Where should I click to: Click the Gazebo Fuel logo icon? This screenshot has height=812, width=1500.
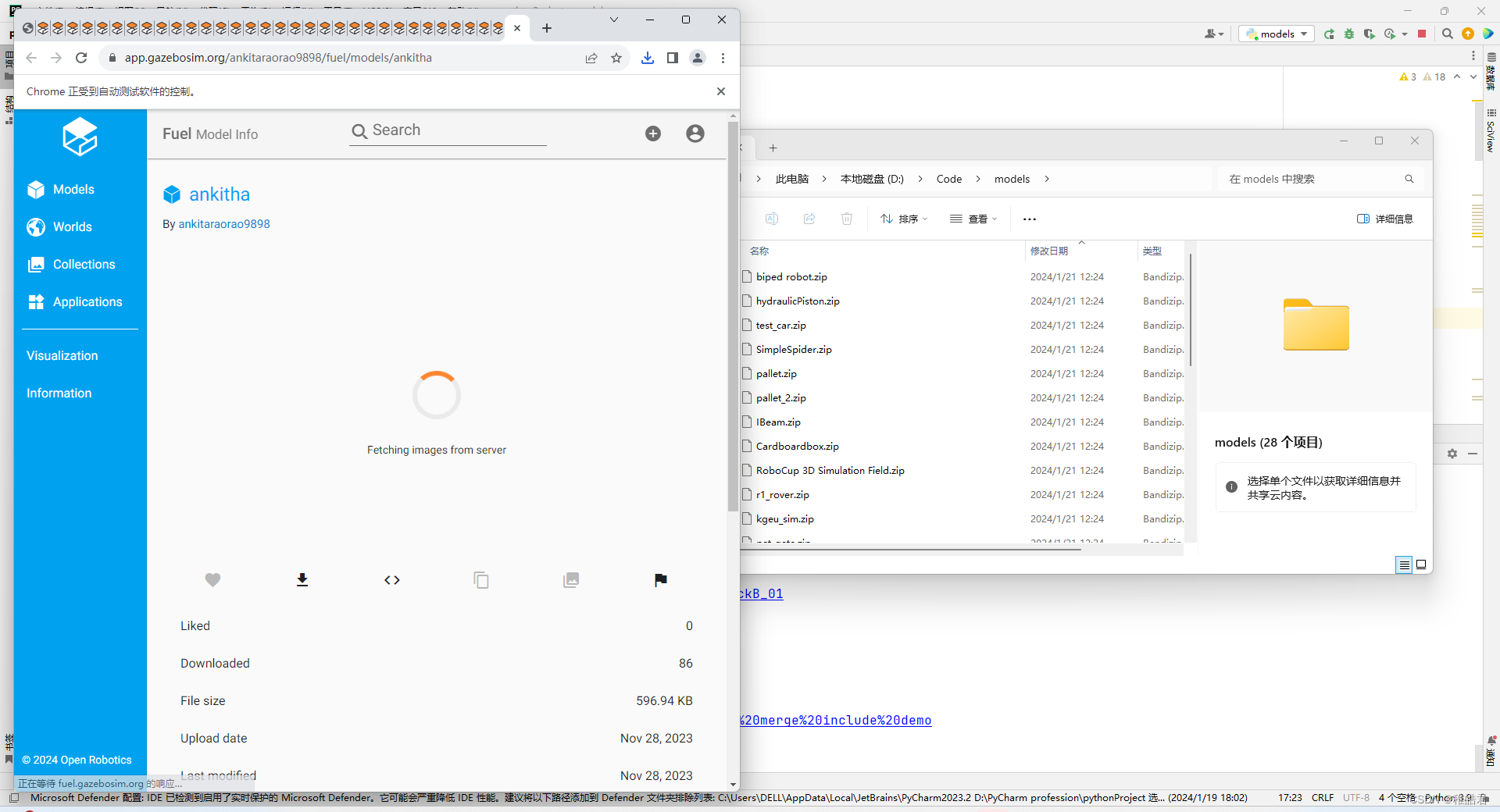coord(80,137)
